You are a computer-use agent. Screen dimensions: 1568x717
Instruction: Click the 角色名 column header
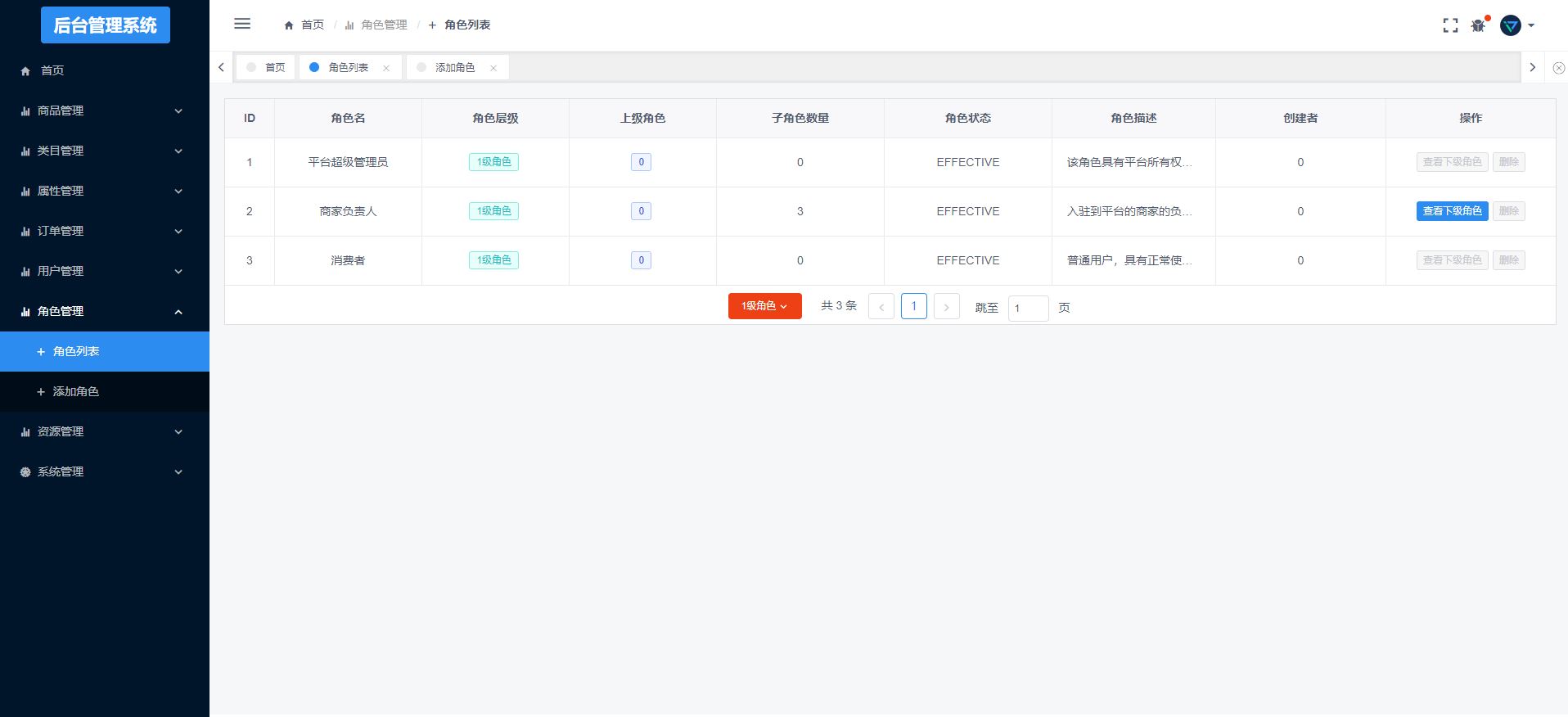348,118
